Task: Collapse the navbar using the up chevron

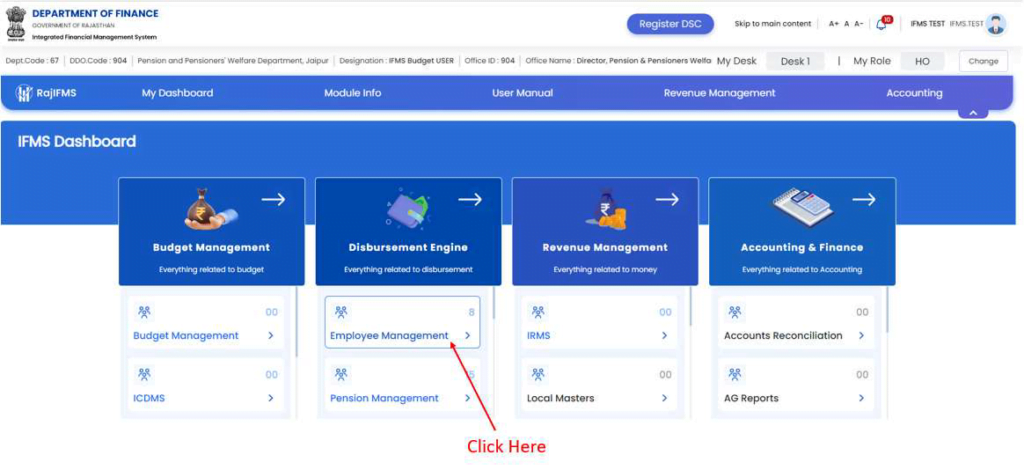Action: [x=973, y=113]
